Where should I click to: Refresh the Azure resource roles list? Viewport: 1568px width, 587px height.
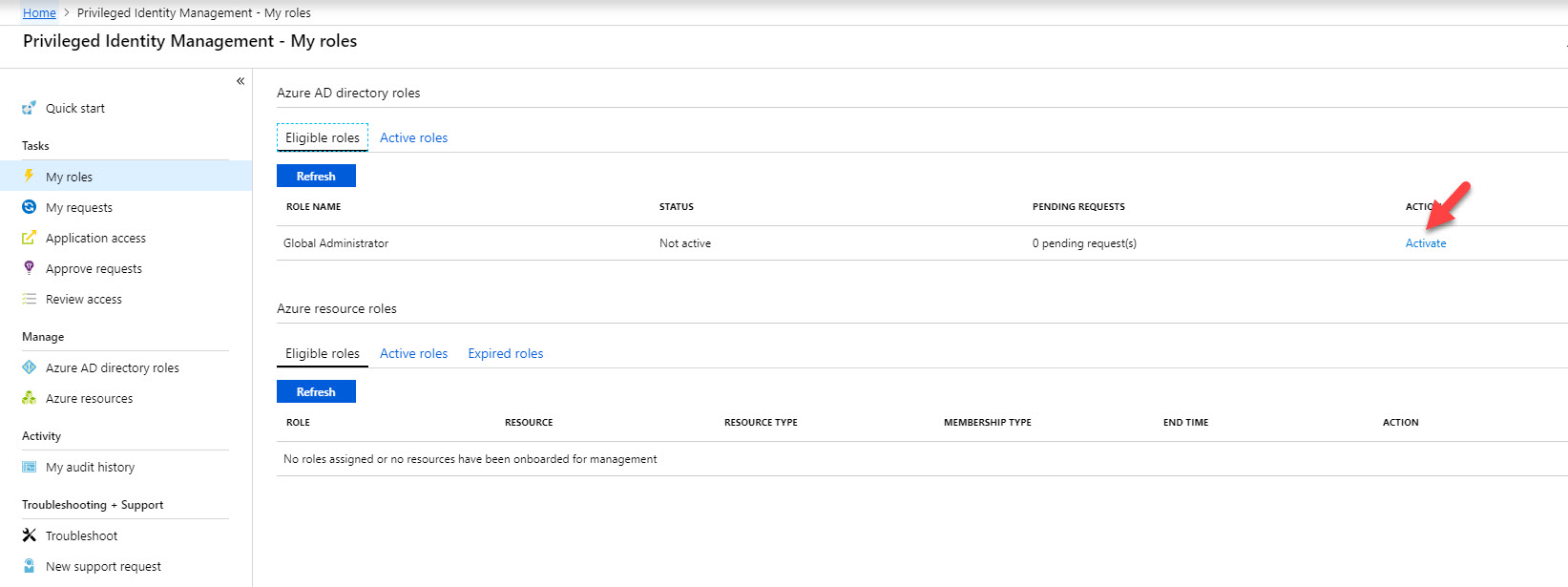click(316, 391)
